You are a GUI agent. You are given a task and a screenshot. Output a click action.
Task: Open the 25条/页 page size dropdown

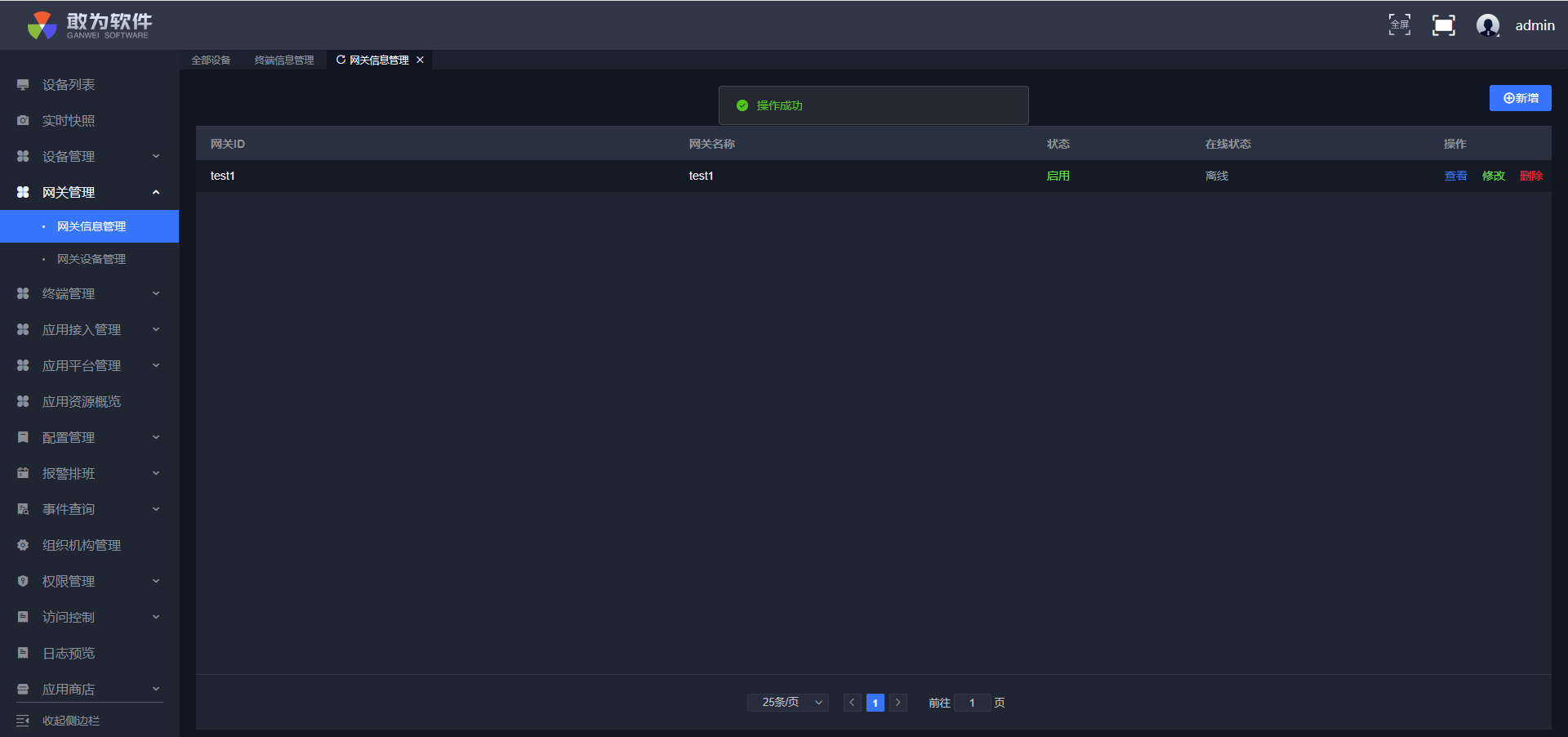point(787,703)
